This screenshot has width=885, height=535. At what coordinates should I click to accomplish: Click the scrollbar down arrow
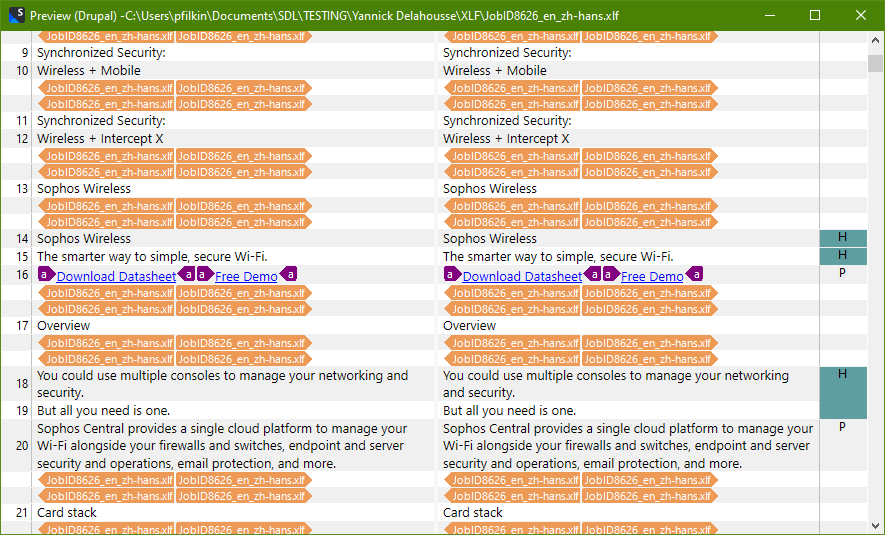click(x=875, y=526)
